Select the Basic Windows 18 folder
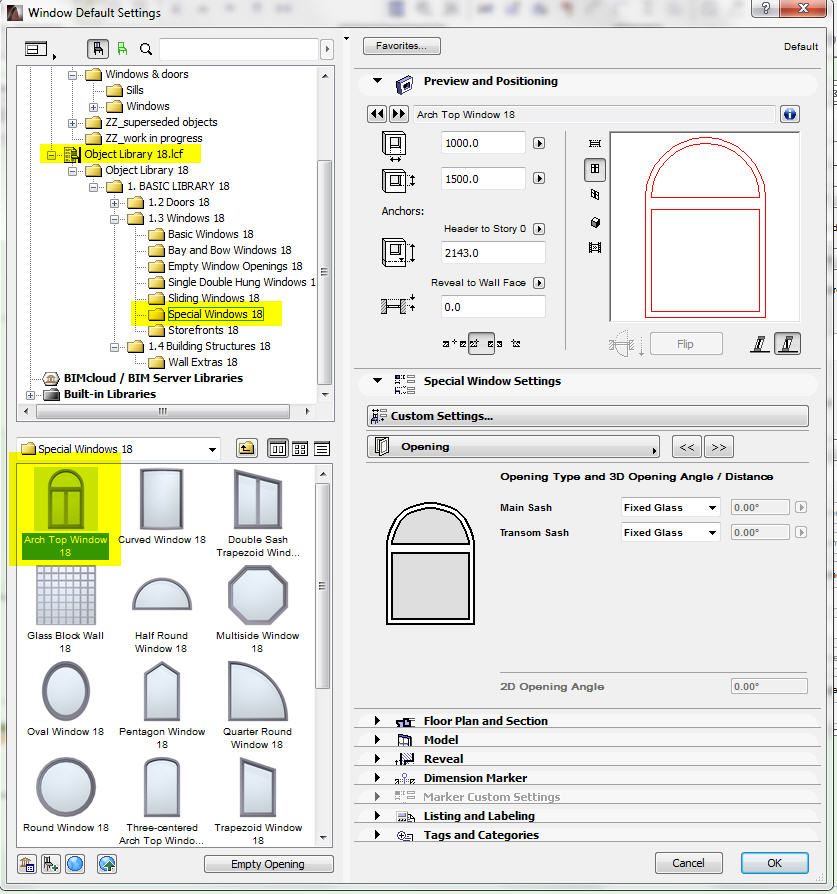Viewport: 837px width, 894px height. tap(210, 234)
